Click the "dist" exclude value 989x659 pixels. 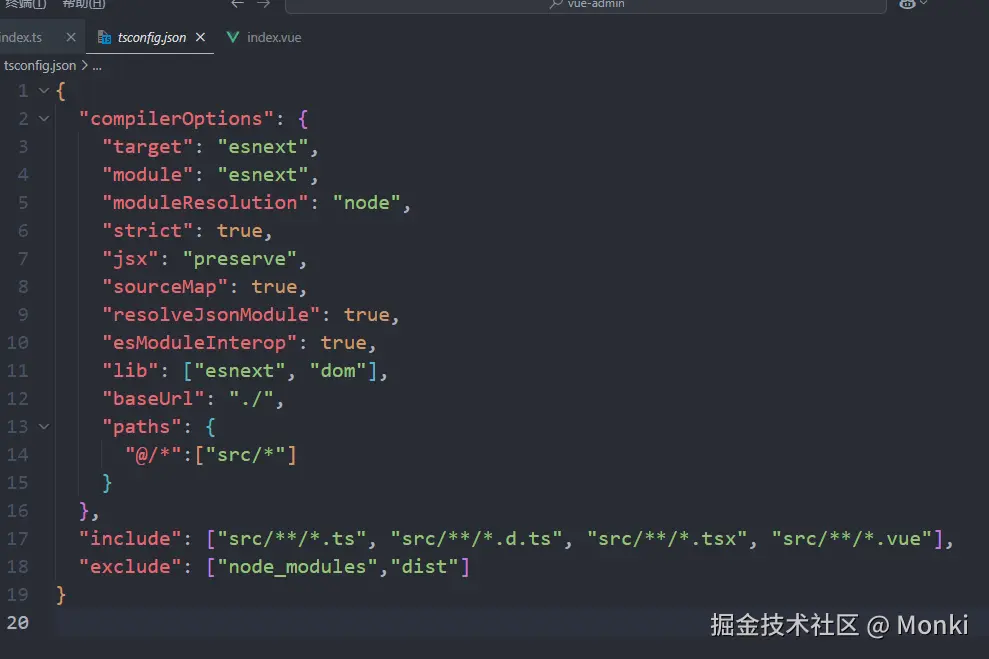424,567
